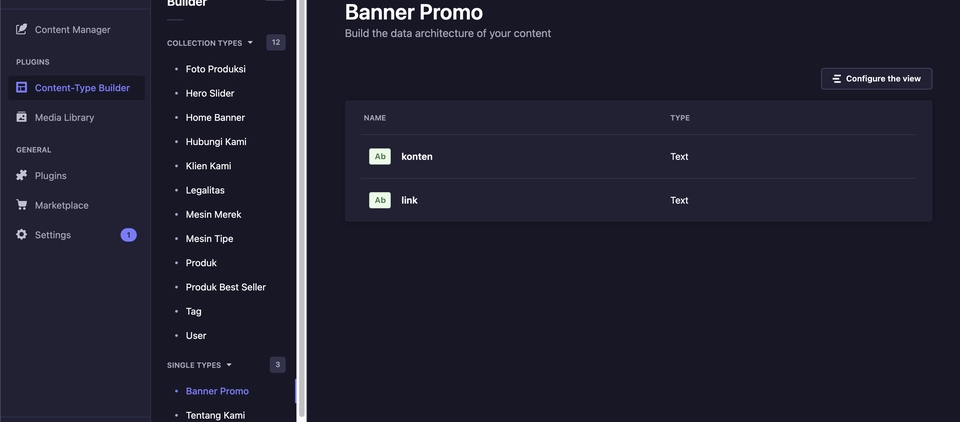Open the Hero Slider collection type
This screenshot has width=960, height=422.
coord(210,93)
